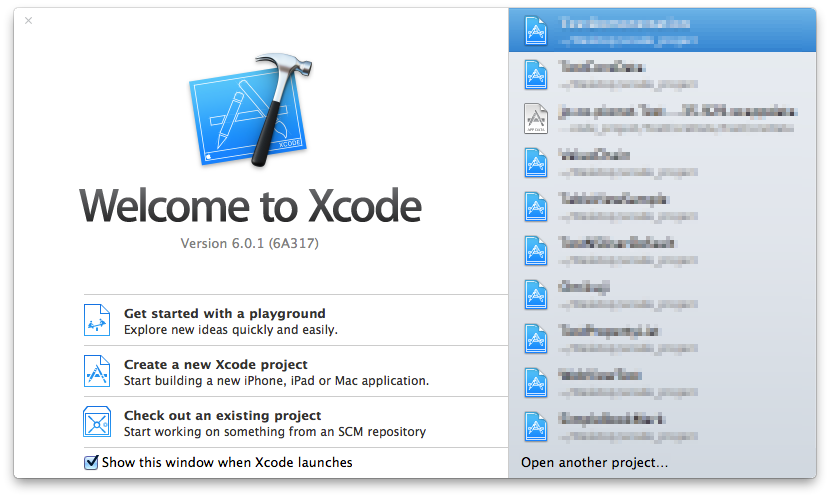Select 'Get started with a playground'

coord(224,313)
